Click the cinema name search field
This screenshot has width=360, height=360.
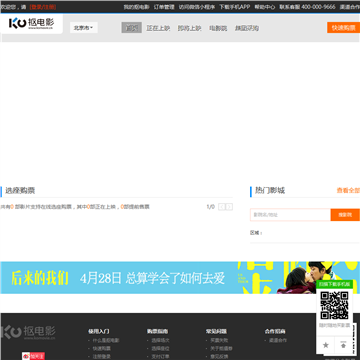(290, 215)
